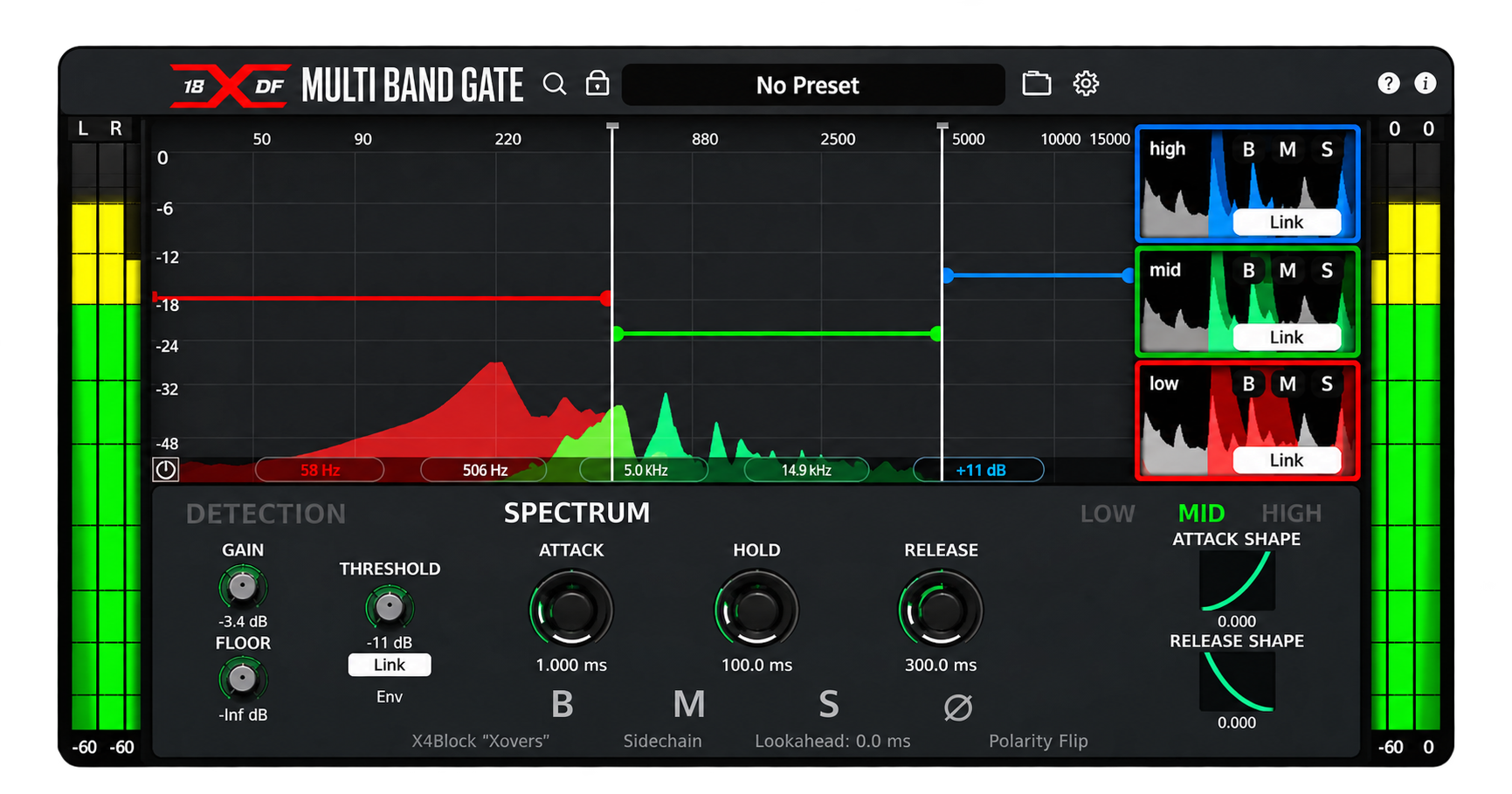Screen dimensions: 1512x794
Task: Open the settings gear
Action: pyautogui.click(x=1086, y=84)
